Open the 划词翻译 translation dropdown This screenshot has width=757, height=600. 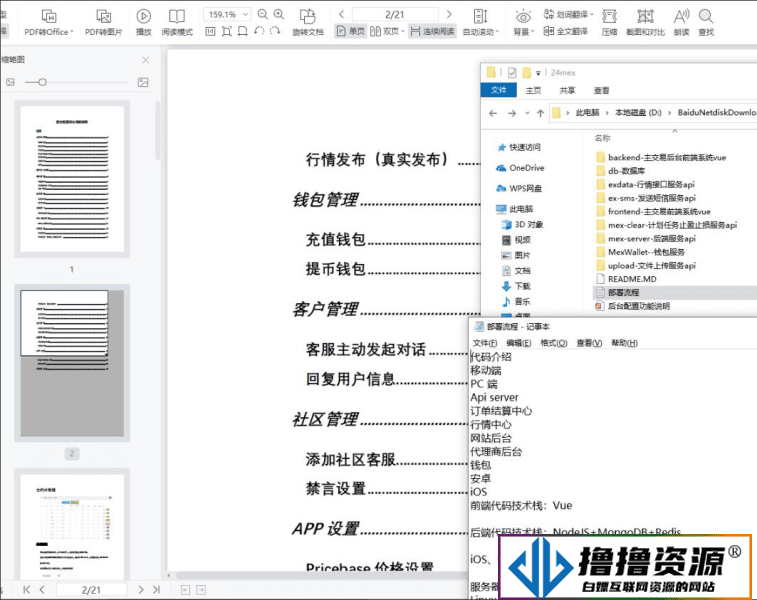click(x=568, y=14)
